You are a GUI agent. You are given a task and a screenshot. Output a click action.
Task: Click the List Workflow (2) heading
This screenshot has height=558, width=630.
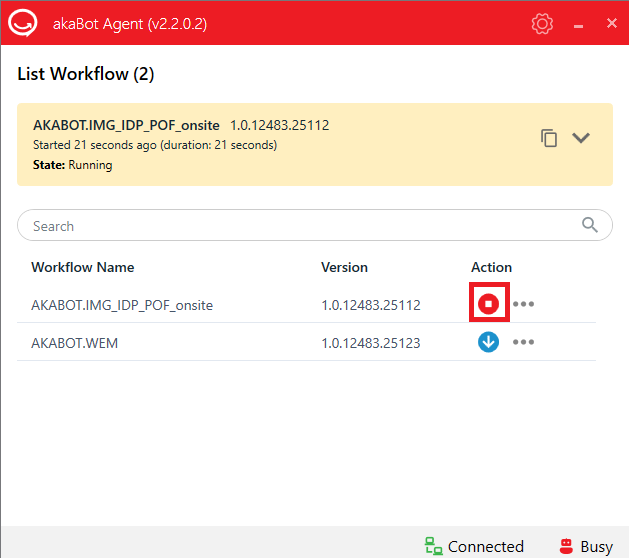[86, 74]
